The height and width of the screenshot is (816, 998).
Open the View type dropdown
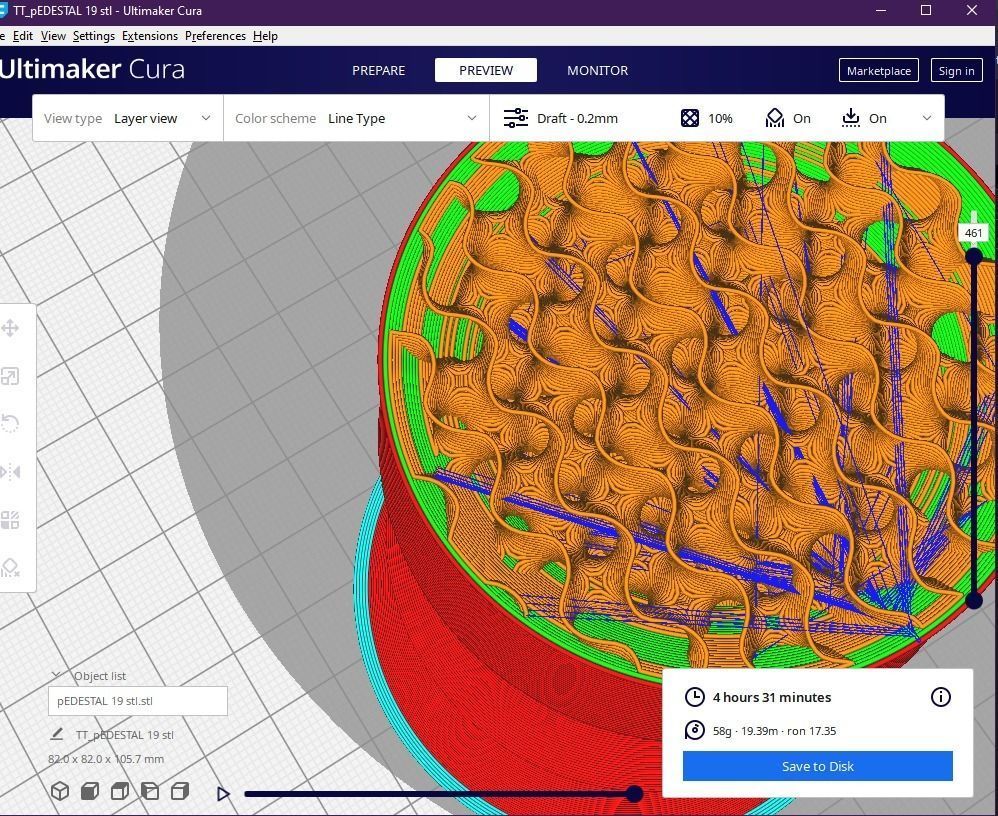click(x=128, y=118)
